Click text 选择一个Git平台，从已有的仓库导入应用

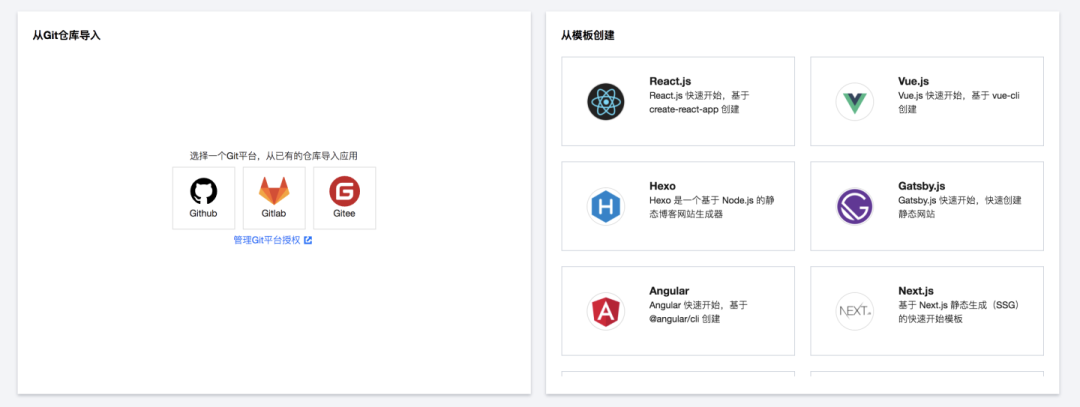[x=273, y=156]
